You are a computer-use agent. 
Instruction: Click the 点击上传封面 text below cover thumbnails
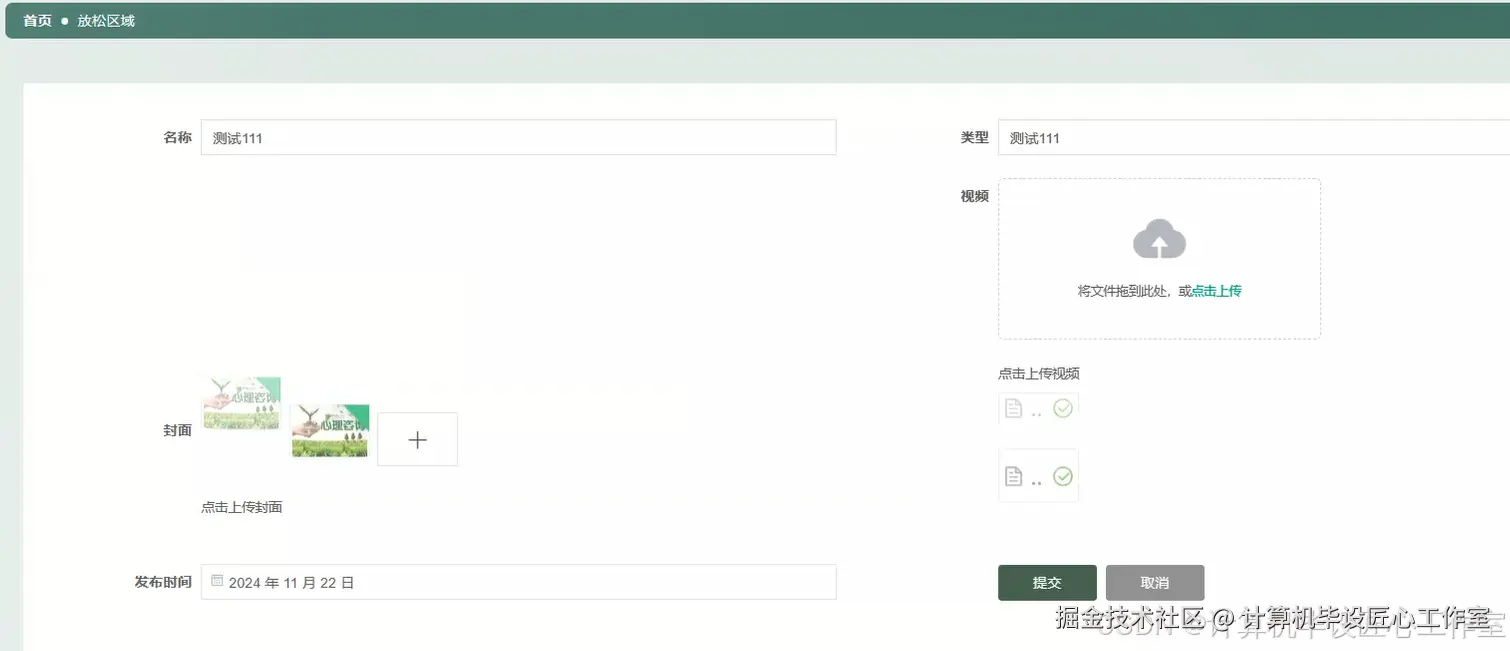(x=241, y=506)
